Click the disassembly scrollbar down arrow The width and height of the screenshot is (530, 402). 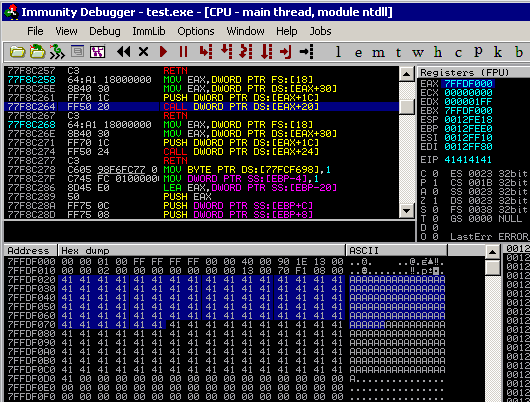tap(407, 211)
